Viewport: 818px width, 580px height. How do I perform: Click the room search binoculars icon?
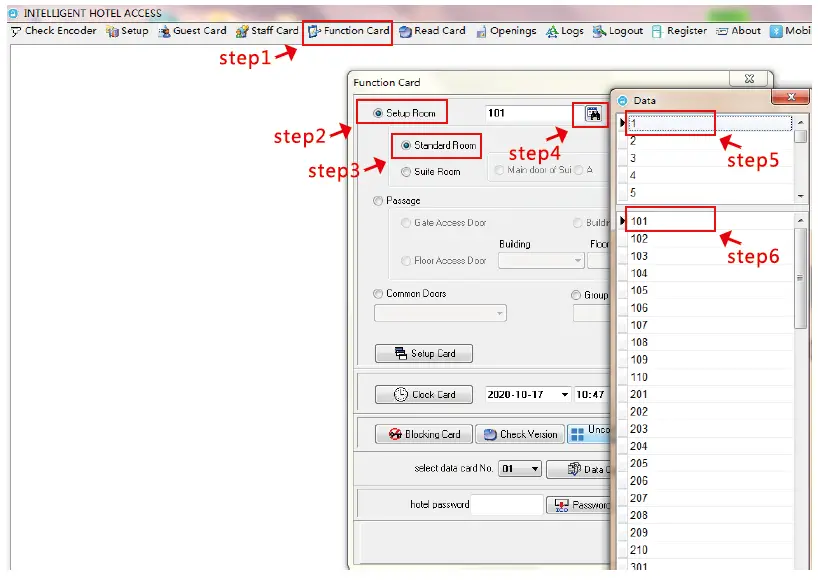(593, 114)
